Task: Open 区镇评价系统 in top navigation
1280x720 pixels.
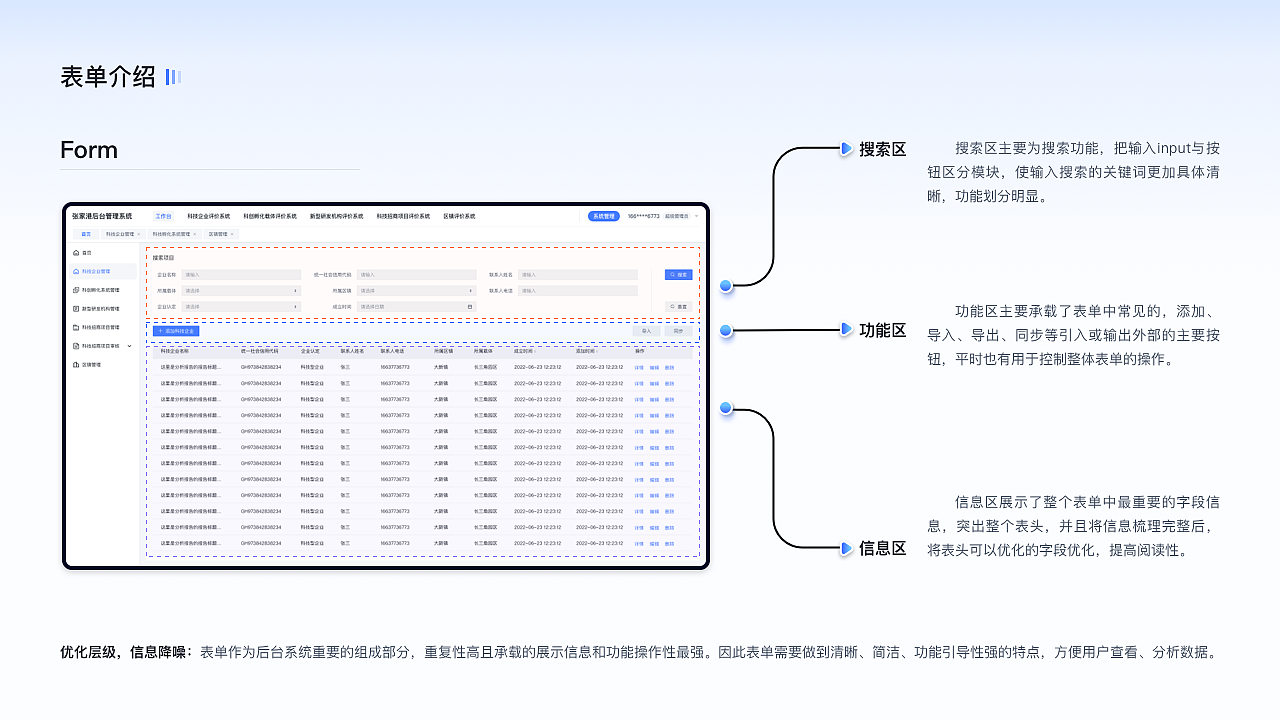Action: [x=459, y=216]
